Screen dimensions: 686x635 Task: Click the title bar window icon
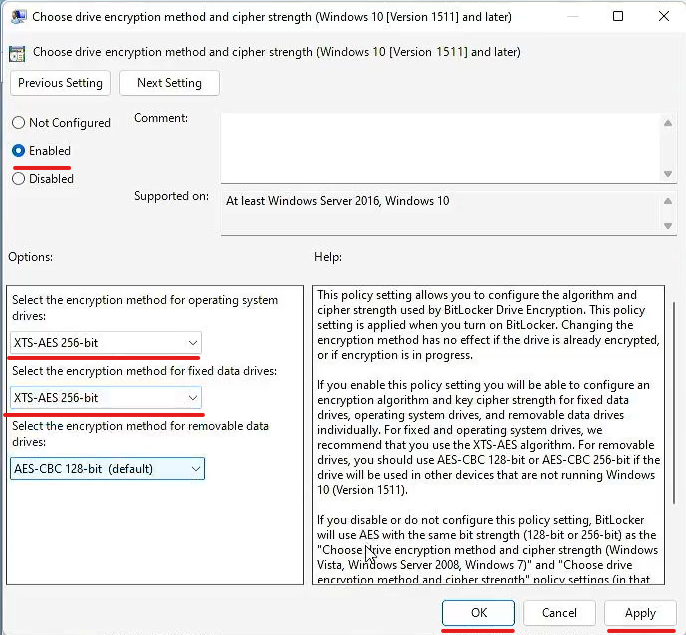[x=18, y=17]
